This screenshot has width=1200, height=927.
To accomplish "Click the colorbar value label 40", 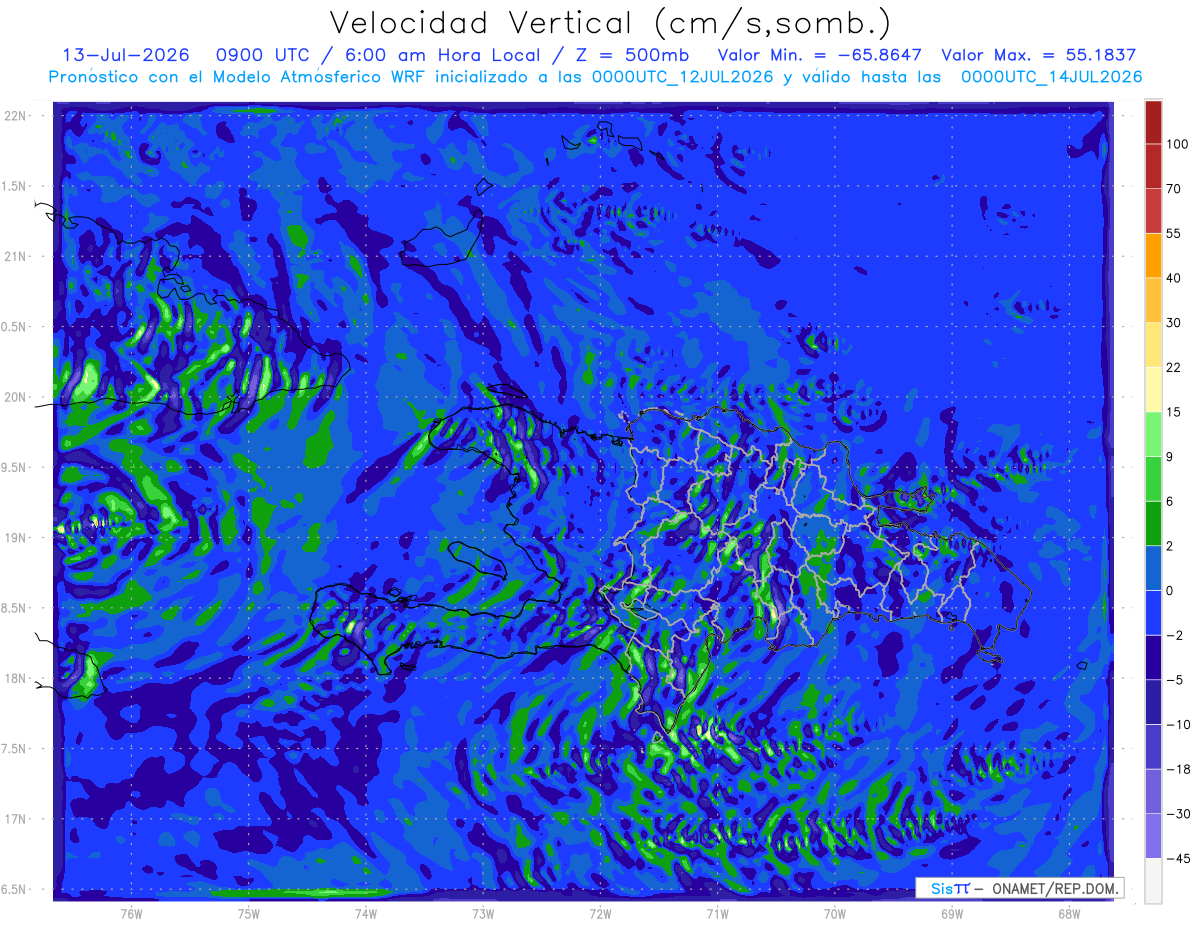I will click(x=1173, y=278).
